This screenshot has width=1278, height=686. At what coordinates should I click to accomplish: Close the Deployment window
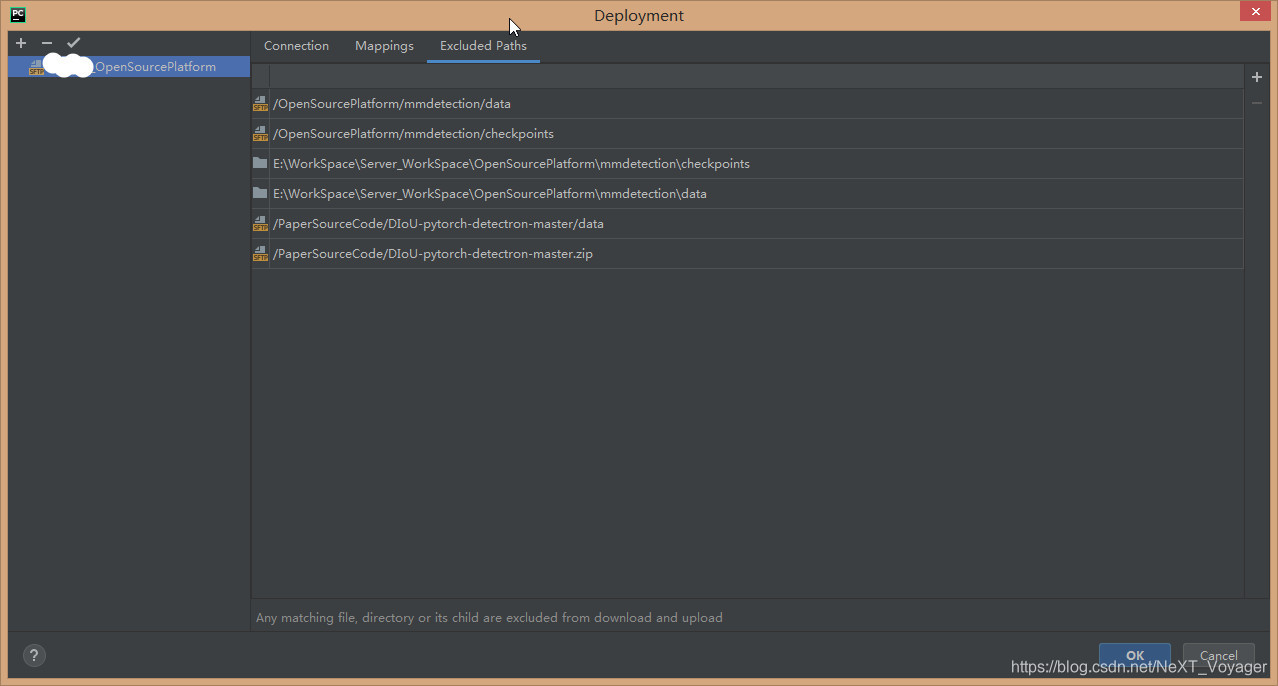pyautogui.click(x=1254, y=11)
